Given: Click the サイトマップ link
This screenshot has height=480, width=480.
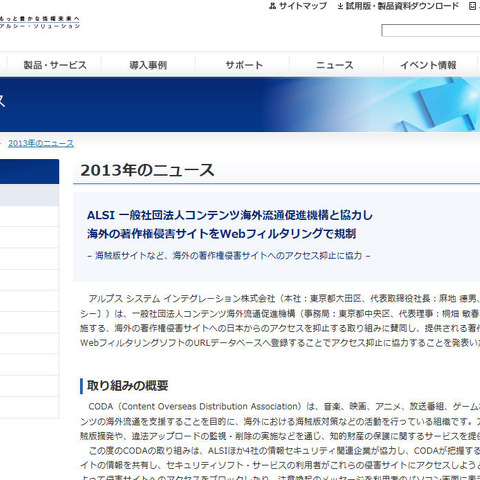Looking at the screenshot, I should pyautogui.click(x=303, y=6).
